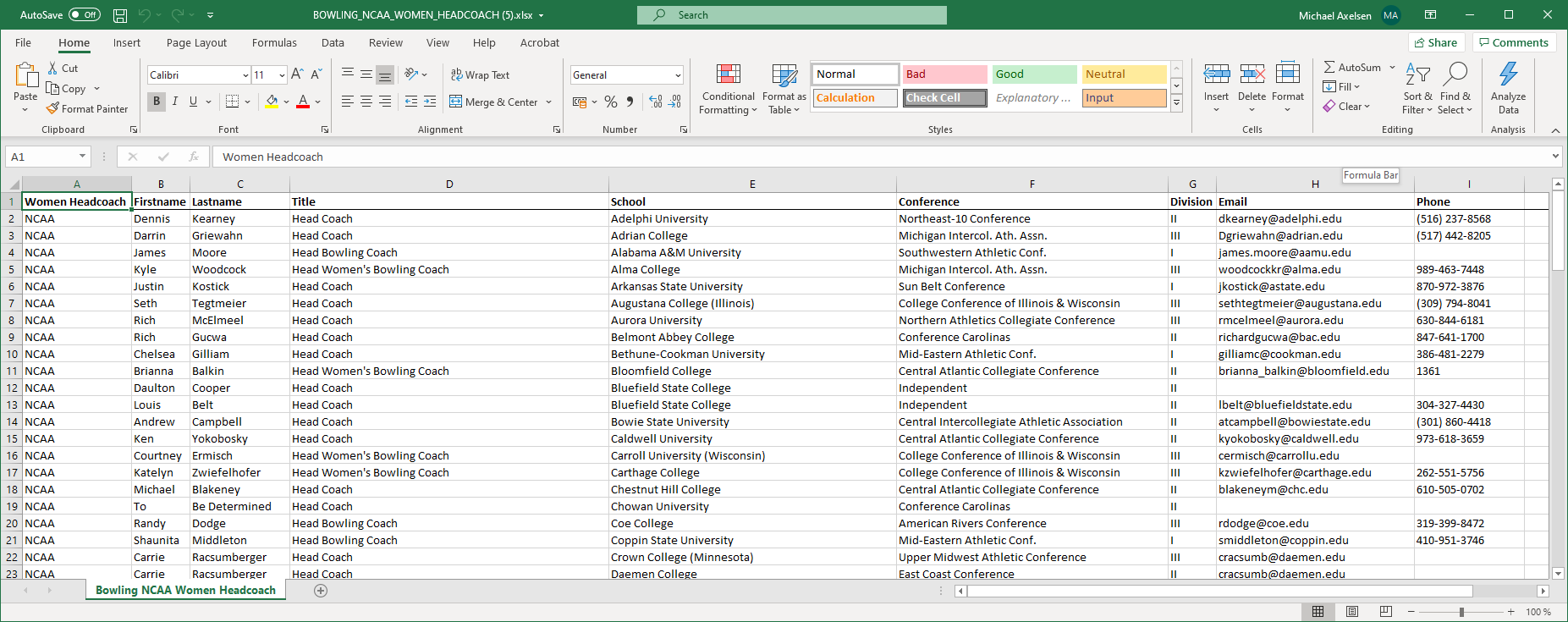The width and height of the screenshot is (1568, 622).
Task: Expand the Merge & Center dropdown arrow
Action: pos(549,102)
